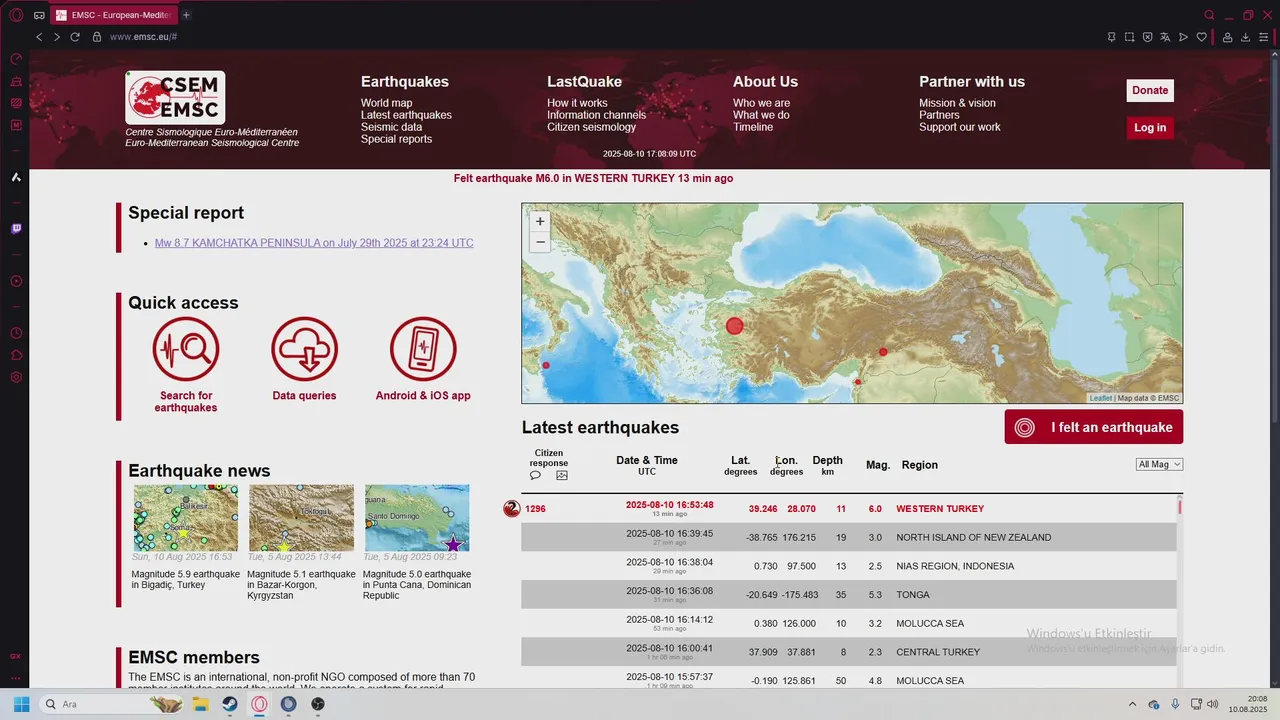
Task: Click the I felt an earthquake button
Action: [1094, 427]
